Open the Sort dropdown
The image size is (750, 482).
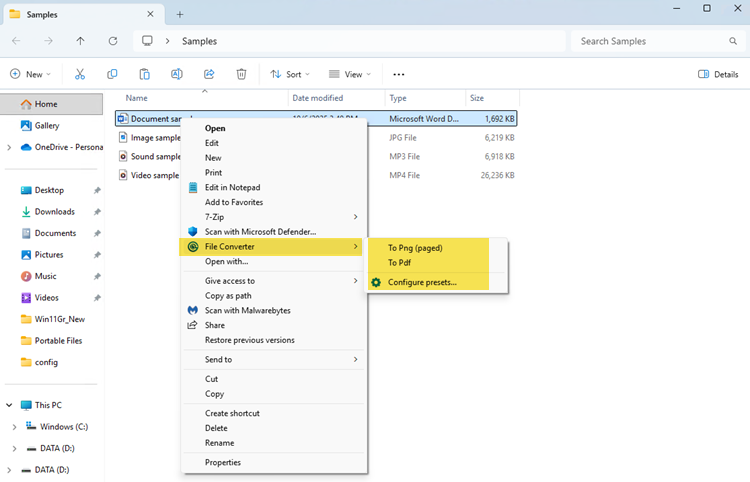(x=290, y=74)
